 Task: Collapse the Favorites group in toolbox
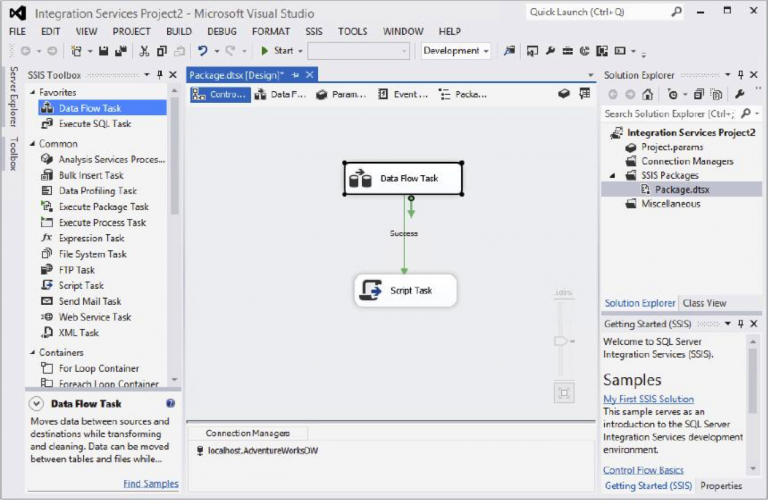(33, 92)
